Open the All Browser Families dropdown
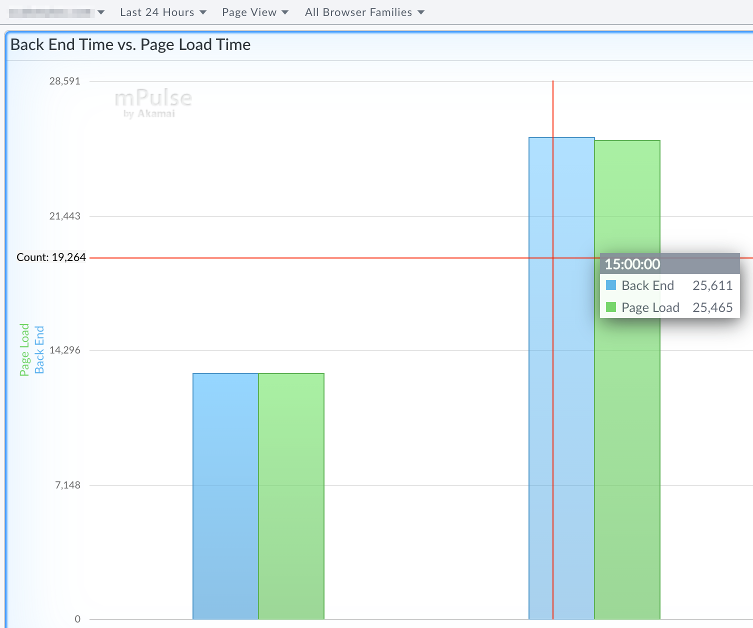 [364, 12]
